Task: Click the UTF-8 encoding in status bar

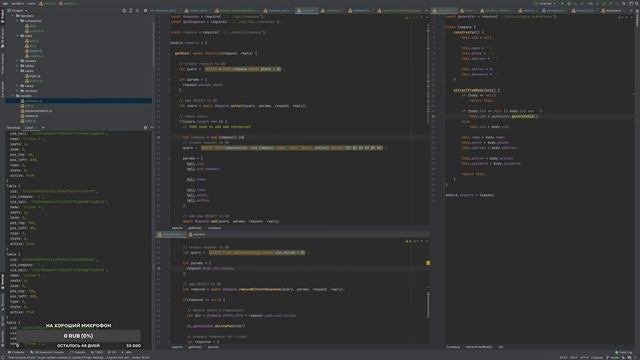Action: pyautogui.click(x=584, y=358)
